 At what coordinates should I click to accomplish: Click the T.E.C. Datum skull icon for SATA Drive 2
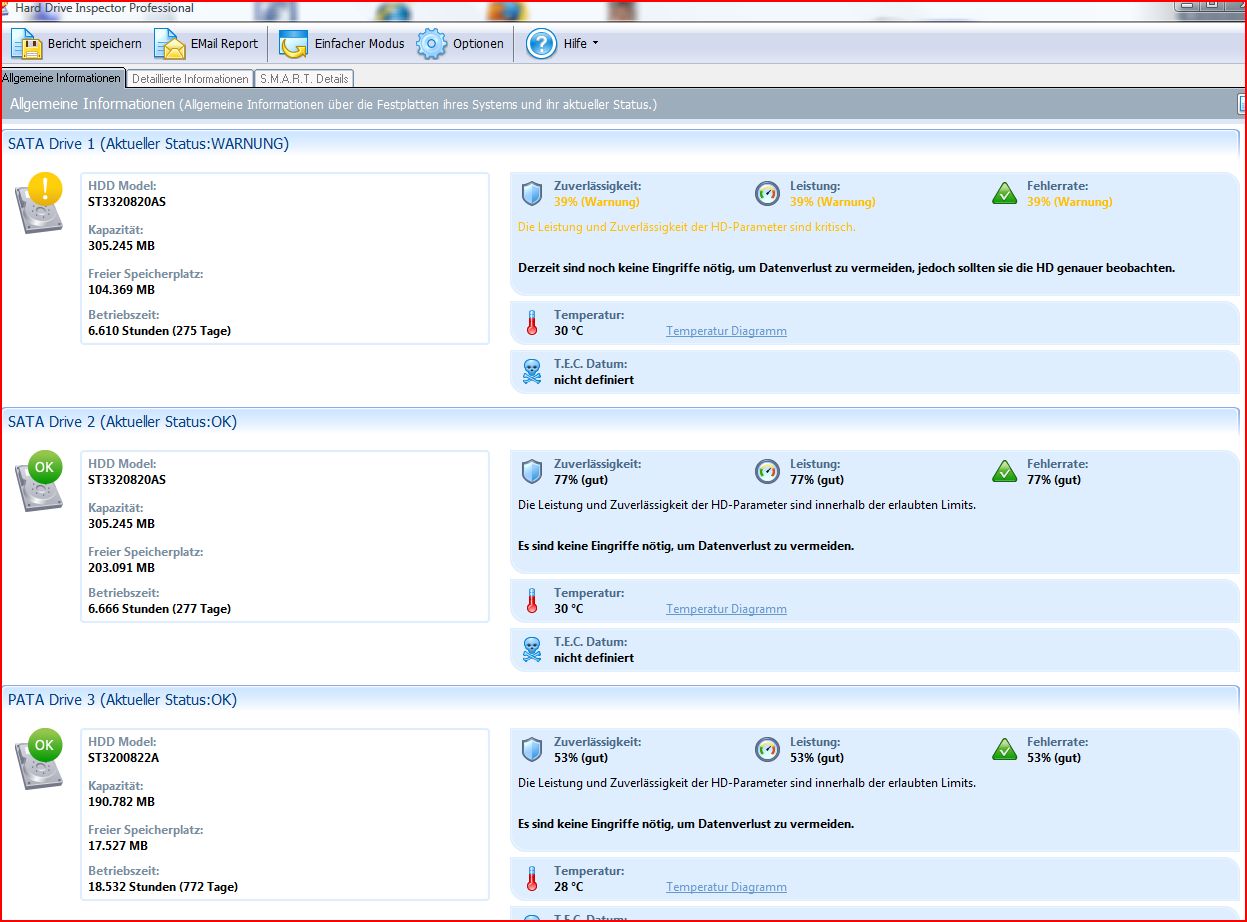pyautogui.click(x=532, y=650)
